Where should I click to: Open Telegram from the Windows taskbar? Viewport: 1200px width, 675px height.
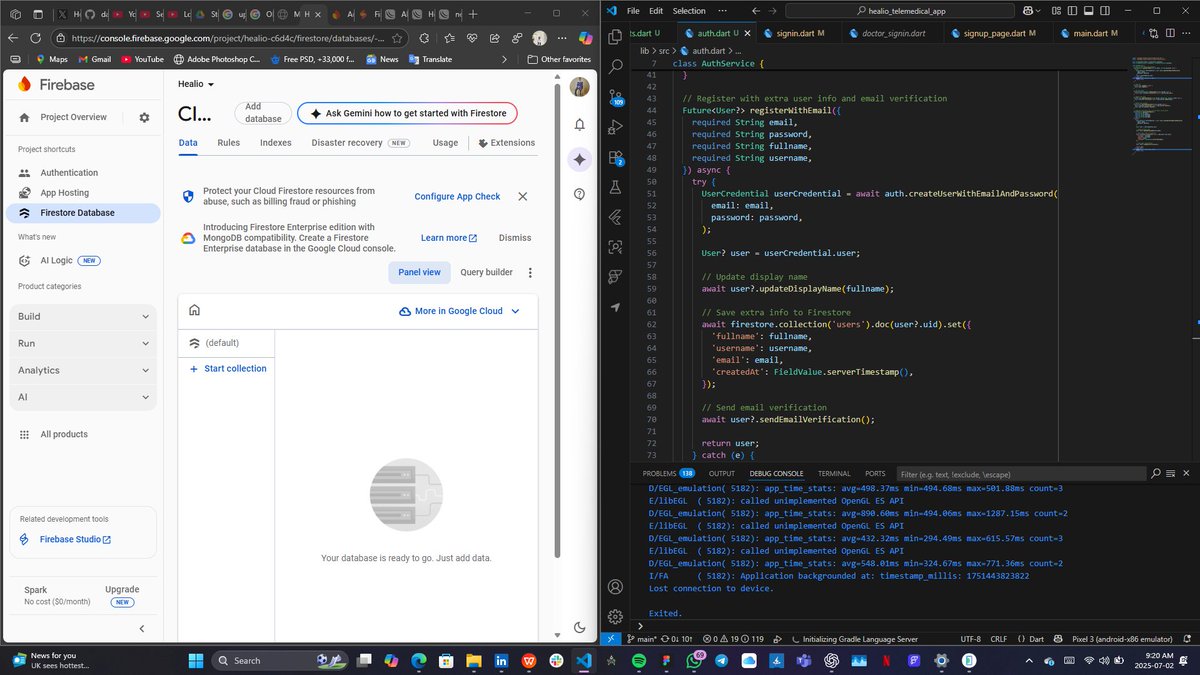(722, 661)
